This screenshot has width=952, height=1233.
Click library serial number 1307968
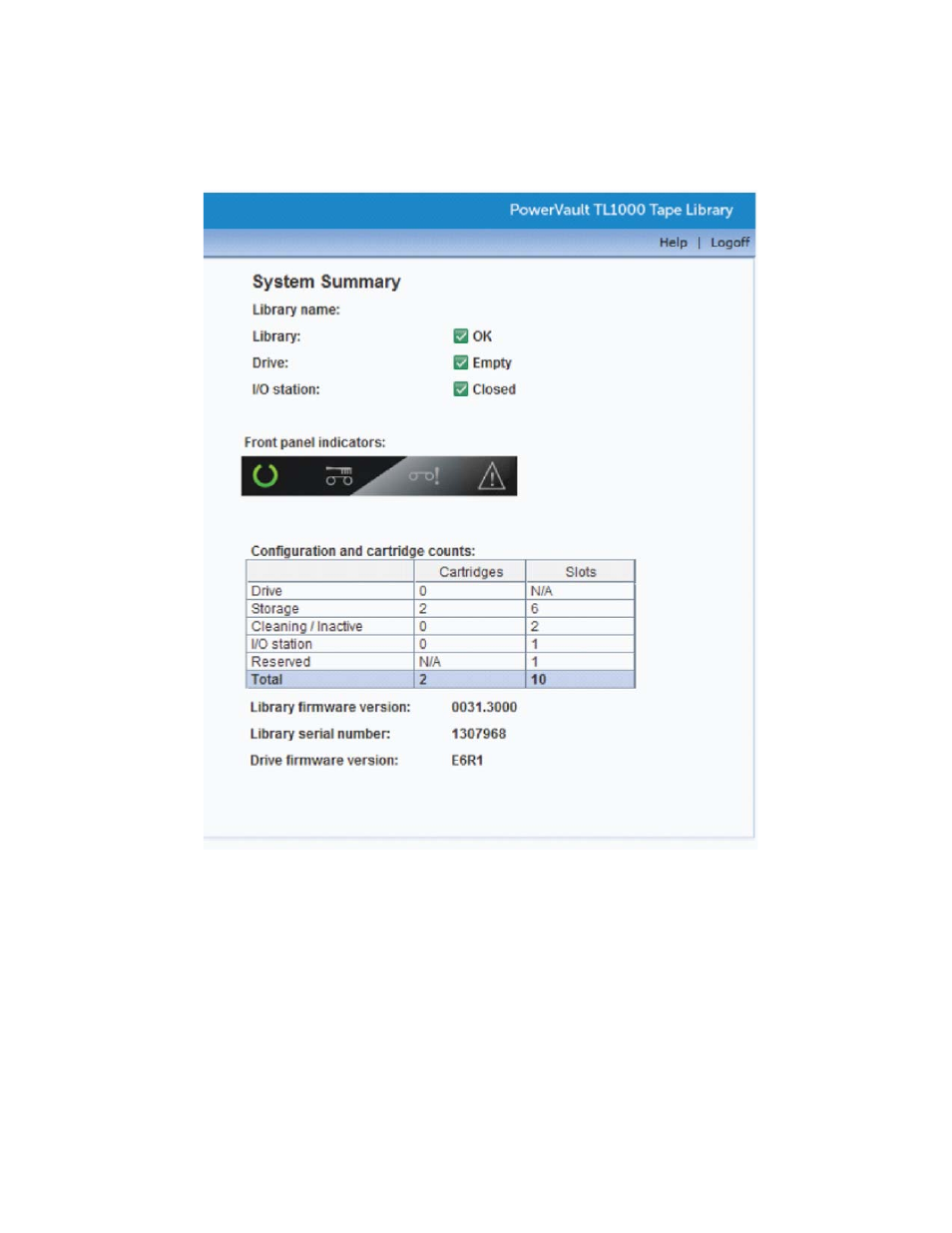pos(479,734)
